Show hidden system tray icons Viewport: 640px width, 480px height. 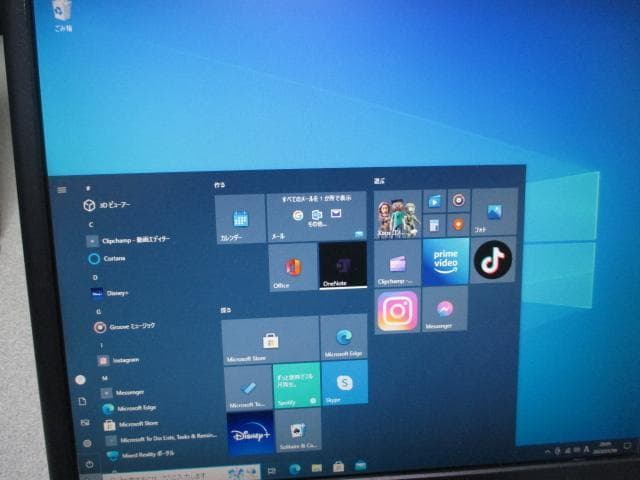pos(547,451)
